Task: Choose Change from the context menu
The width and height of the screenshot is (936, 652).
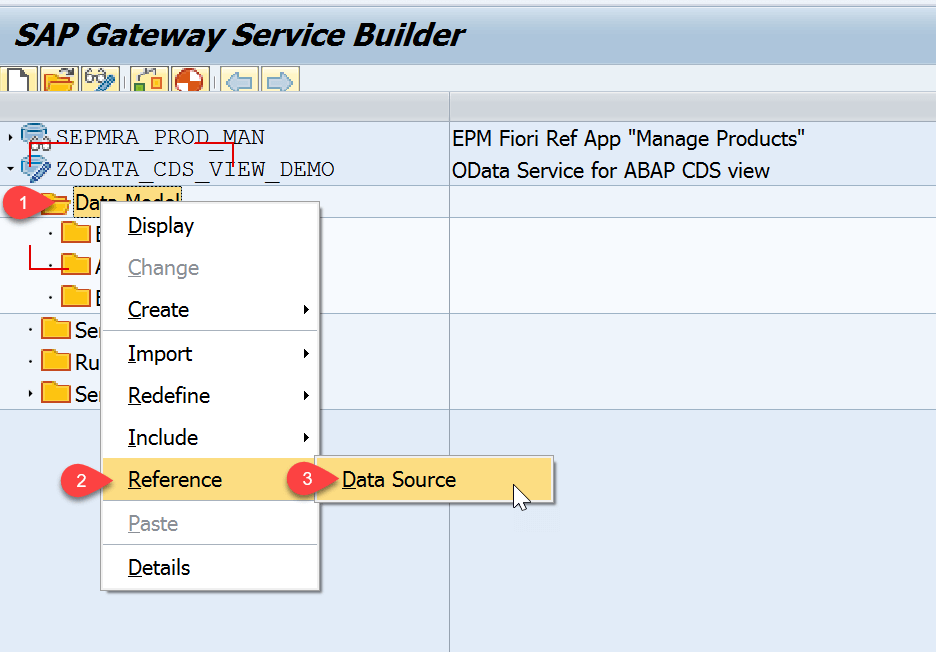Action: [x=210, y=267]
